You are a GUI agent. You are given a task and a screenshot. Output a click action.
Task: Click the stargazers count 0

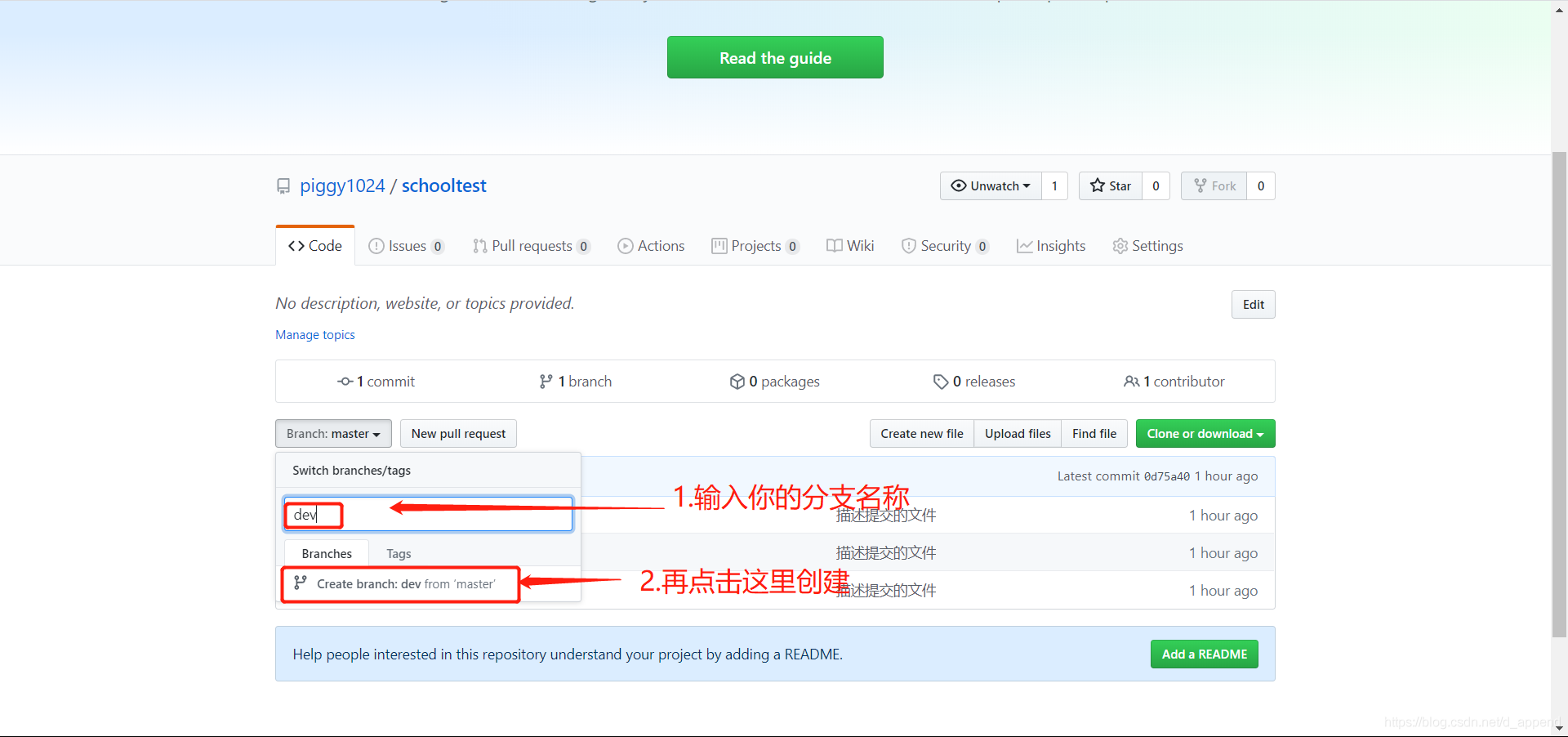coord(1156,185)
